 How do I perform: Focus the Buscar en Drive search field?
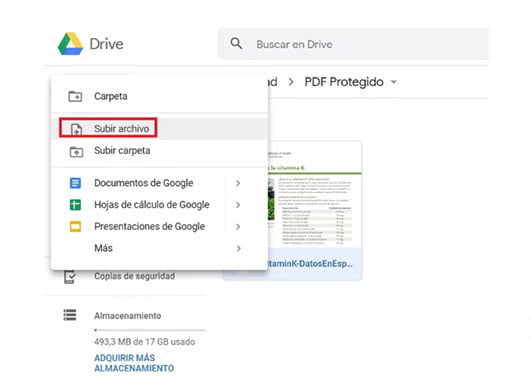pos(353,44)
